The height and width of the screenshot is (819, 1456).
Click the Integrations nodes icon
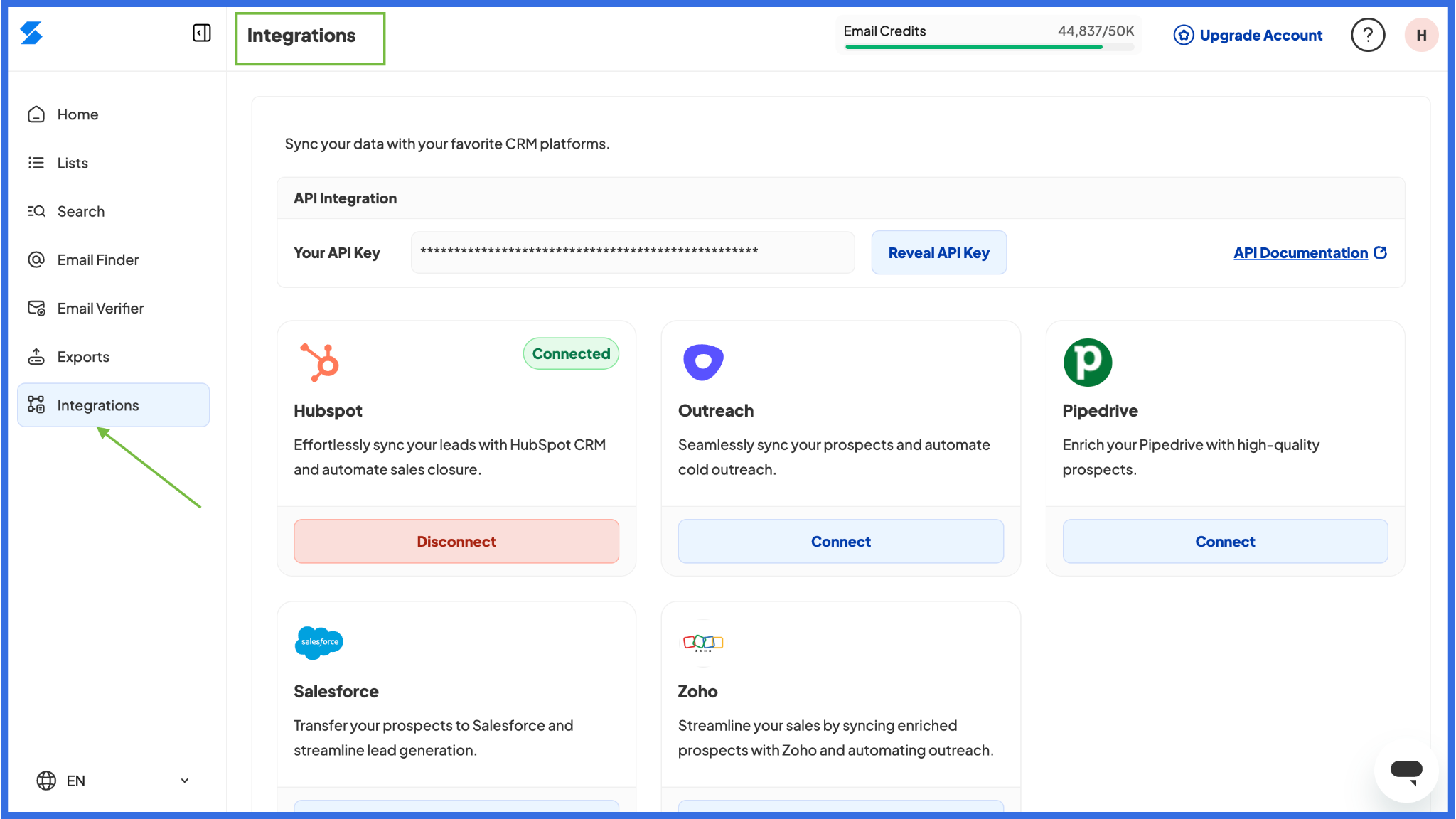[36, 405]
